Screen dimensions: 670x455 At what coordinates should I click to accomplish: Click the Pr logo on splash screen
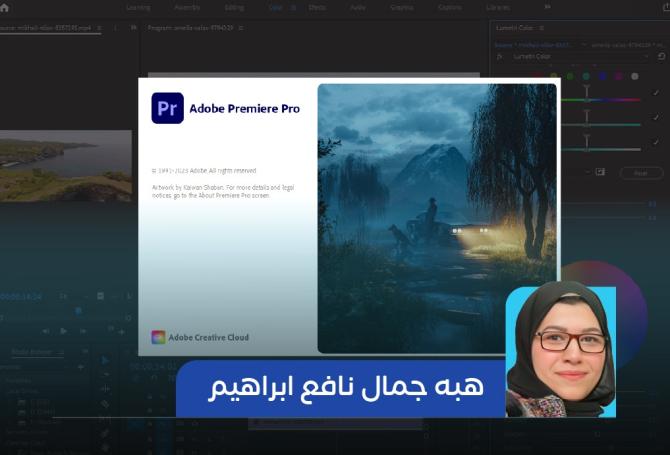click(x=168, y=108)
